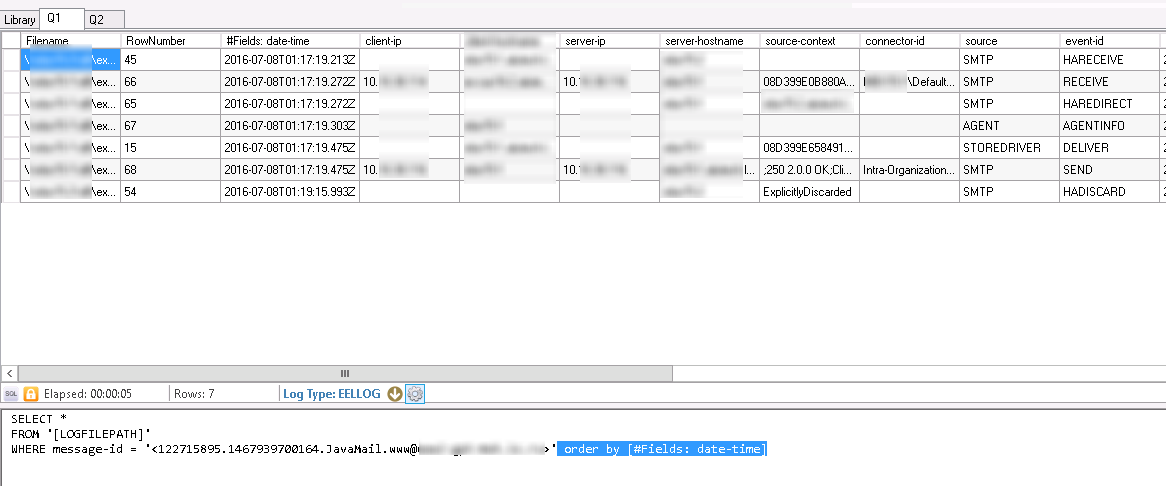Select the AGENTINFO event-id cell
Image resolution: width=1166 pixels, height=486 pixels.
[x=1092, y=125]
